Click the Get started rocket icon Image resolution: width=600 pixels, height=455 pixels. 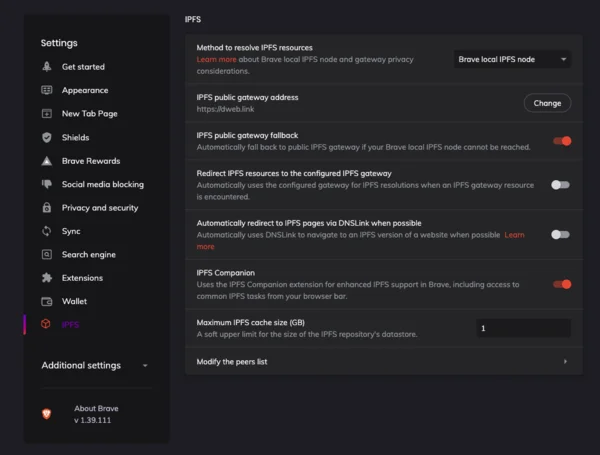coord(47,67)
